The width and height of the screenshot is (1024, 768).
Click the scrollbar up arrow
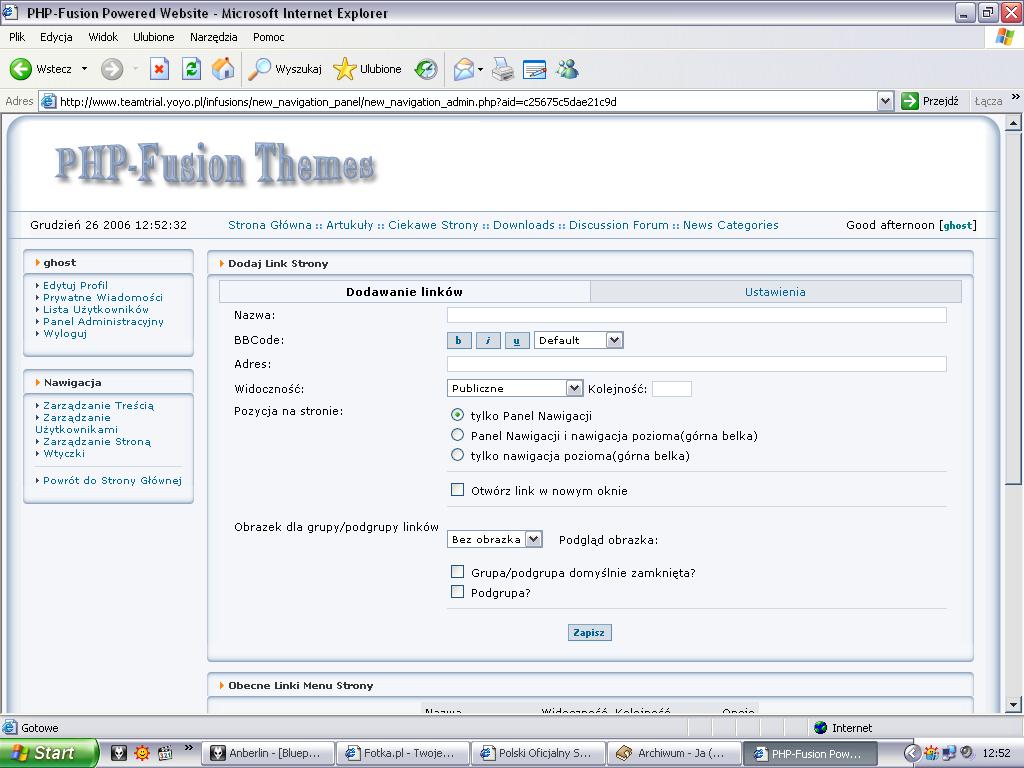coord(1013,123)
